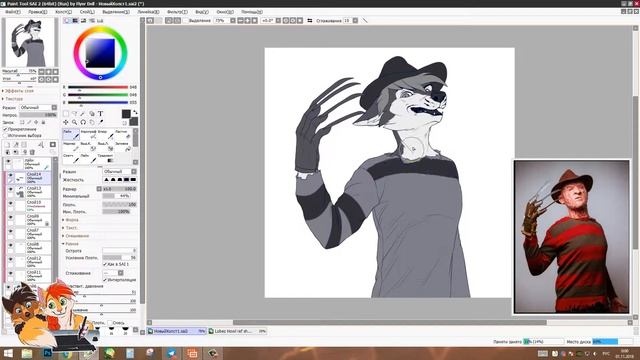Hide layer Слой13
Image resolution: width=640 pixels, height=360 pixels.
11,190
